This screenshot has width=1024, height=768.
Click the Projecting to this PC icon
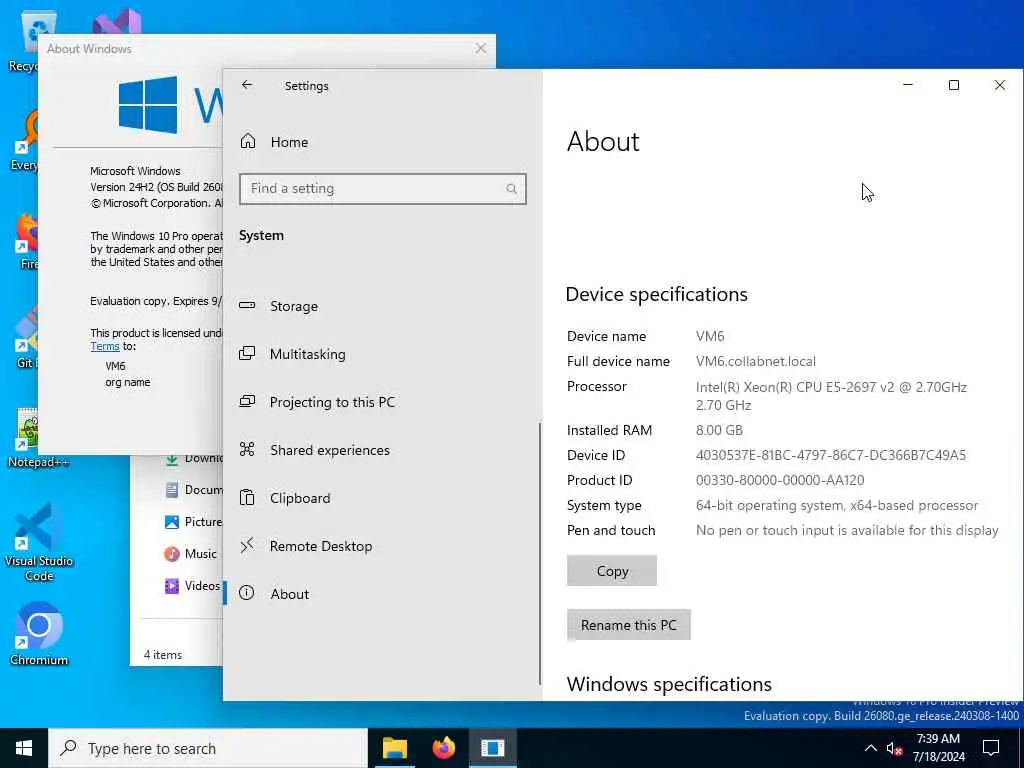coord(247,401)
